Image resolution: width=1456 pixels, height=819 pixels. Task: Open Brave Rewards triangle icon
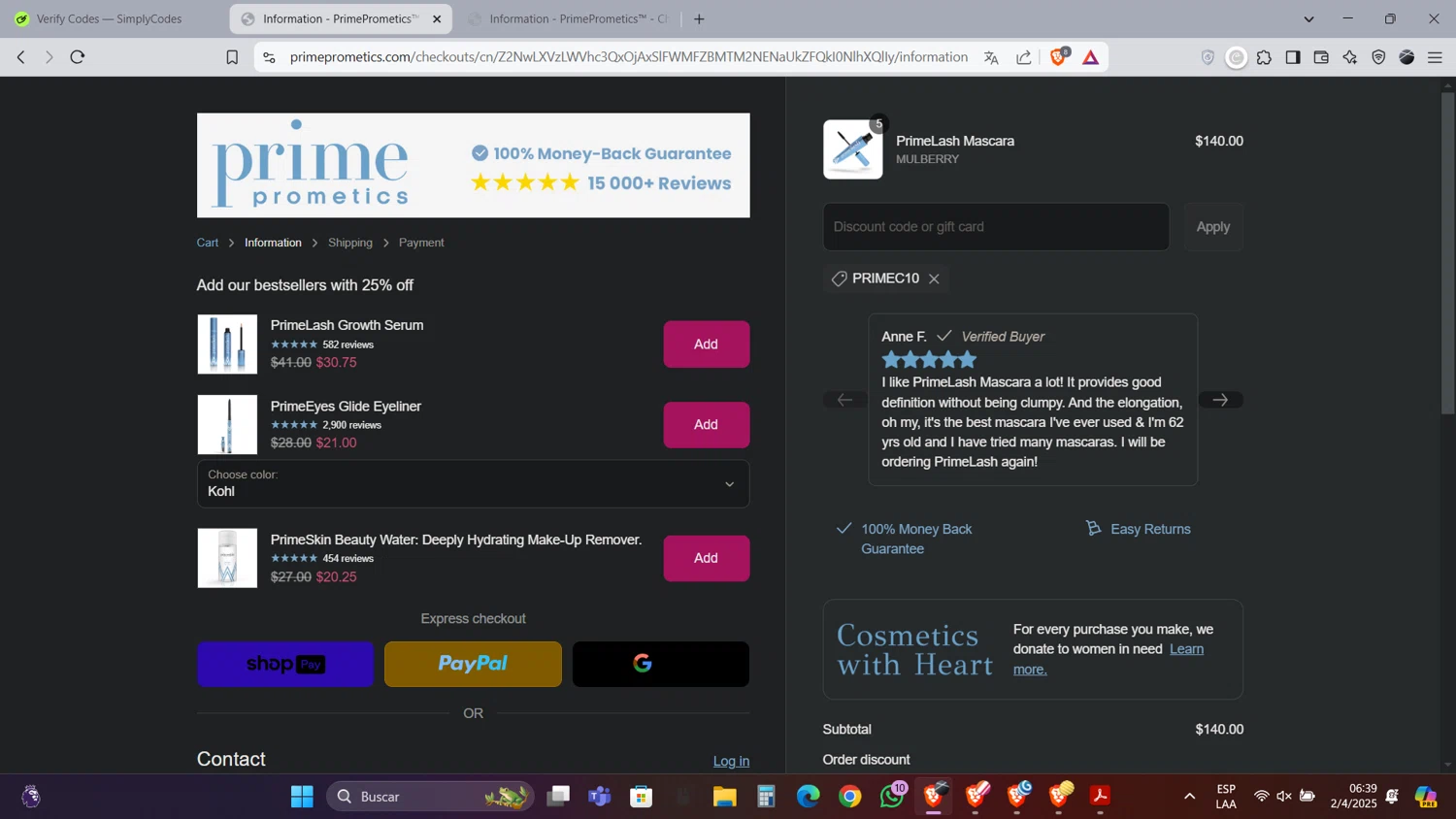click(x=1091, y=57)
